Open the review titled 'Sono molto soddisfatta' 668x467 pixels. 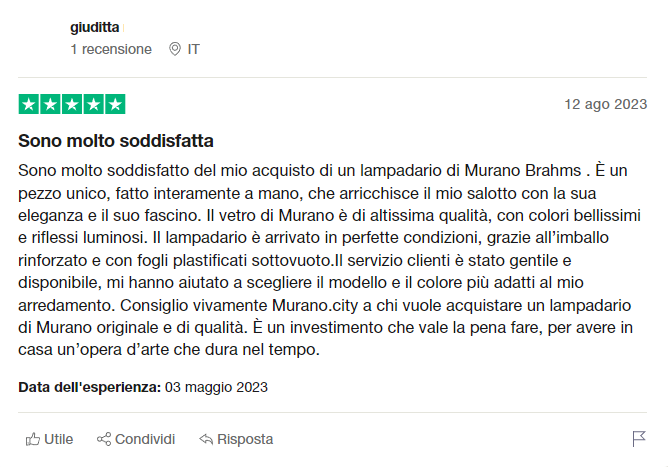point(116,140)
